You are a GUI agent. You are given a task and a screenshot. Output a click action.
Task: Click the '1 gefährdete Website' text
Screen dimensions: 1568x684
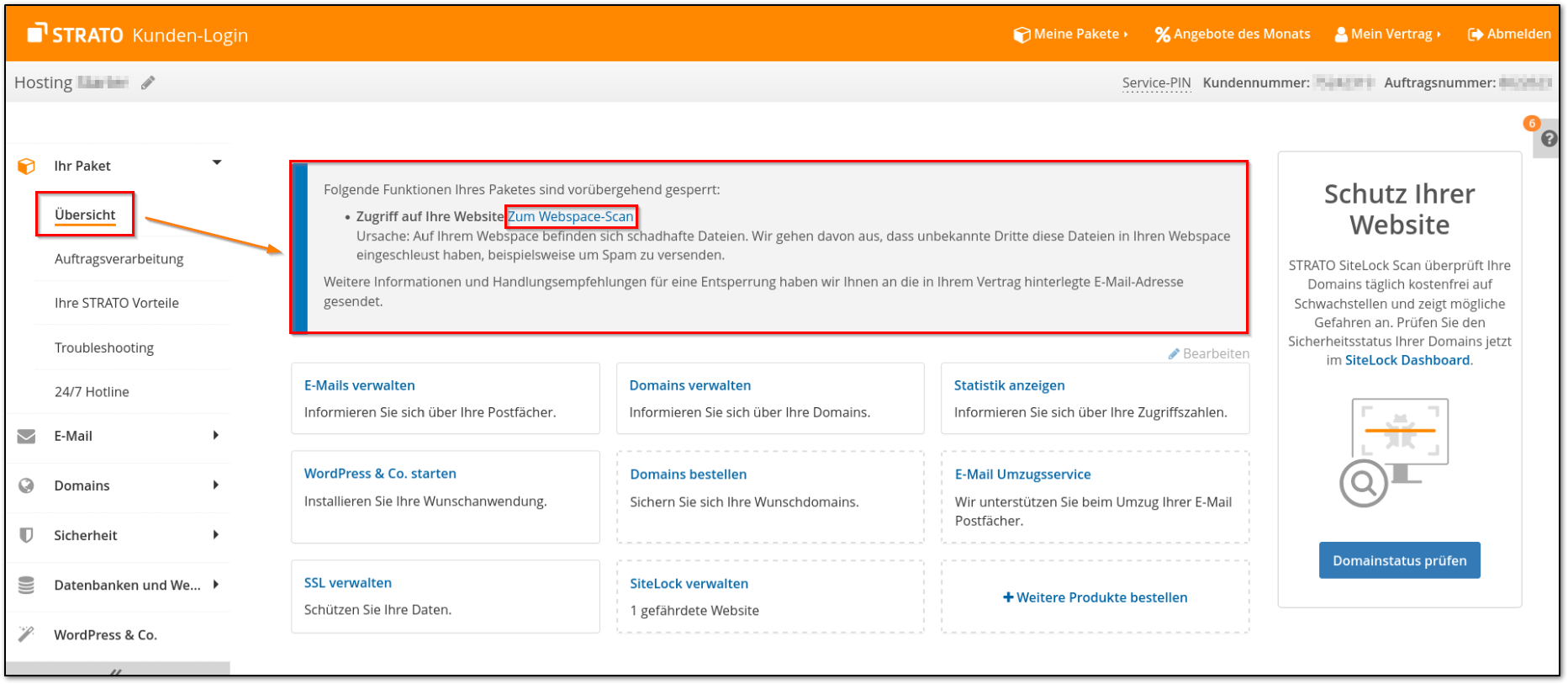point(694,611)
